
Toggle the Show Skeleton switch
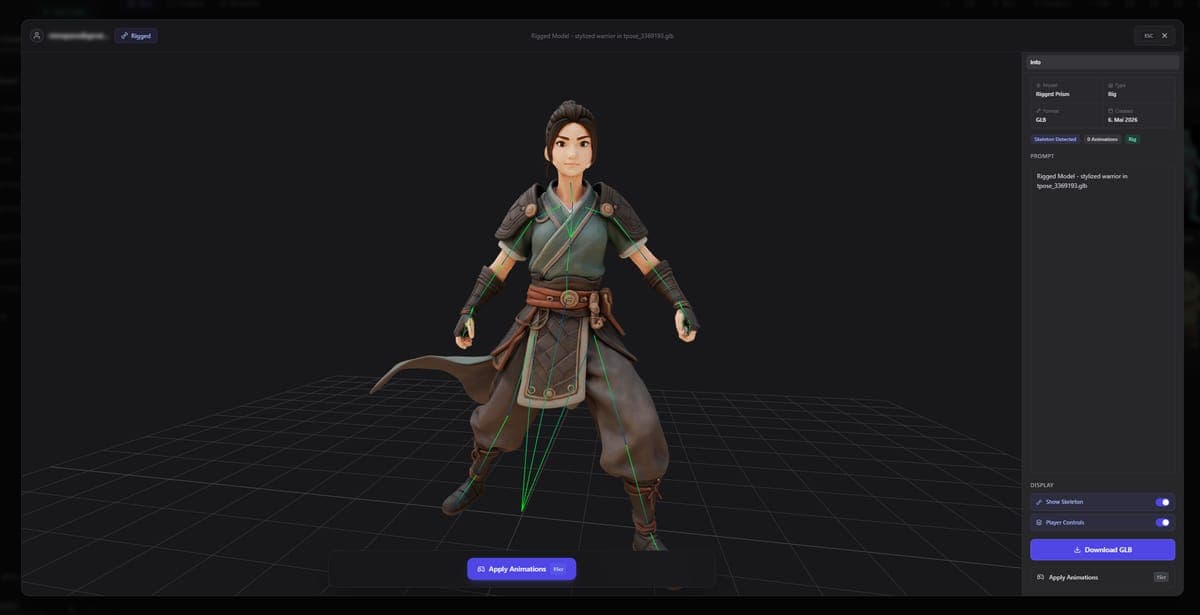tap(1162, 502)
